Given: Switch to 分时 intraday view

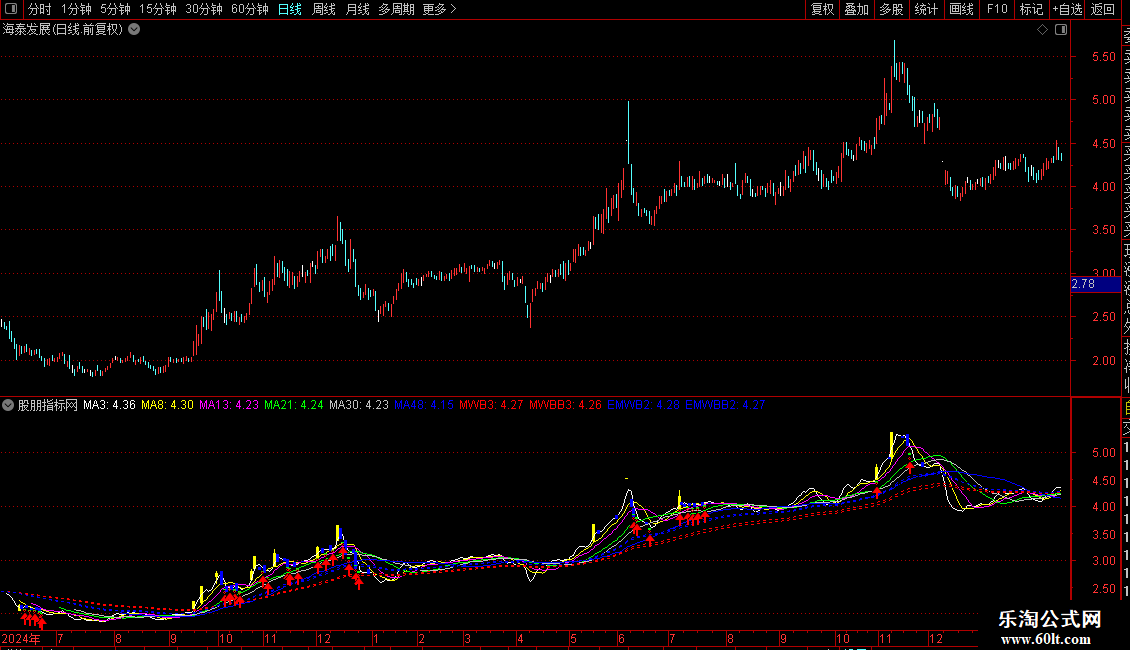Looking at the screenshot, I should coord(40,9).
